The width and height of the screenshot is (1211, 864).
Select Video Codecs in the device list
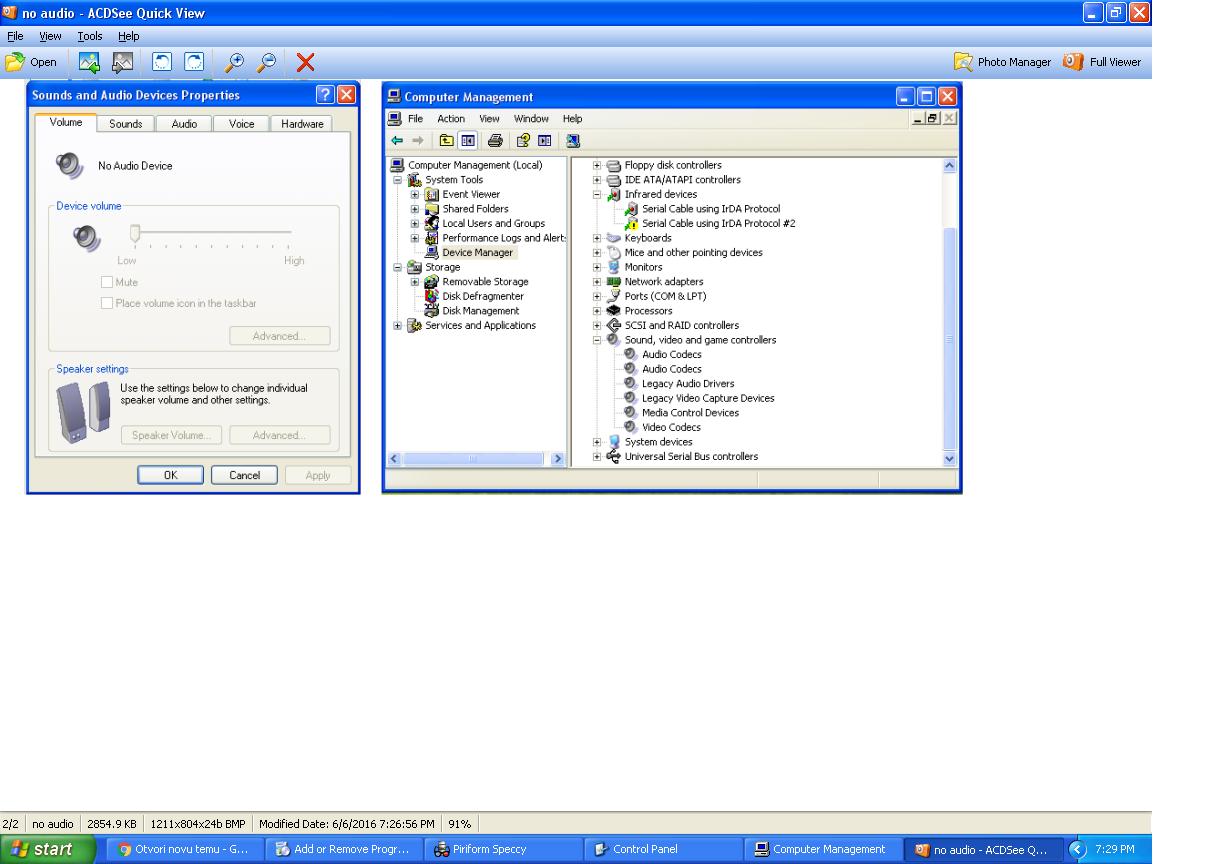coord(671,427)
